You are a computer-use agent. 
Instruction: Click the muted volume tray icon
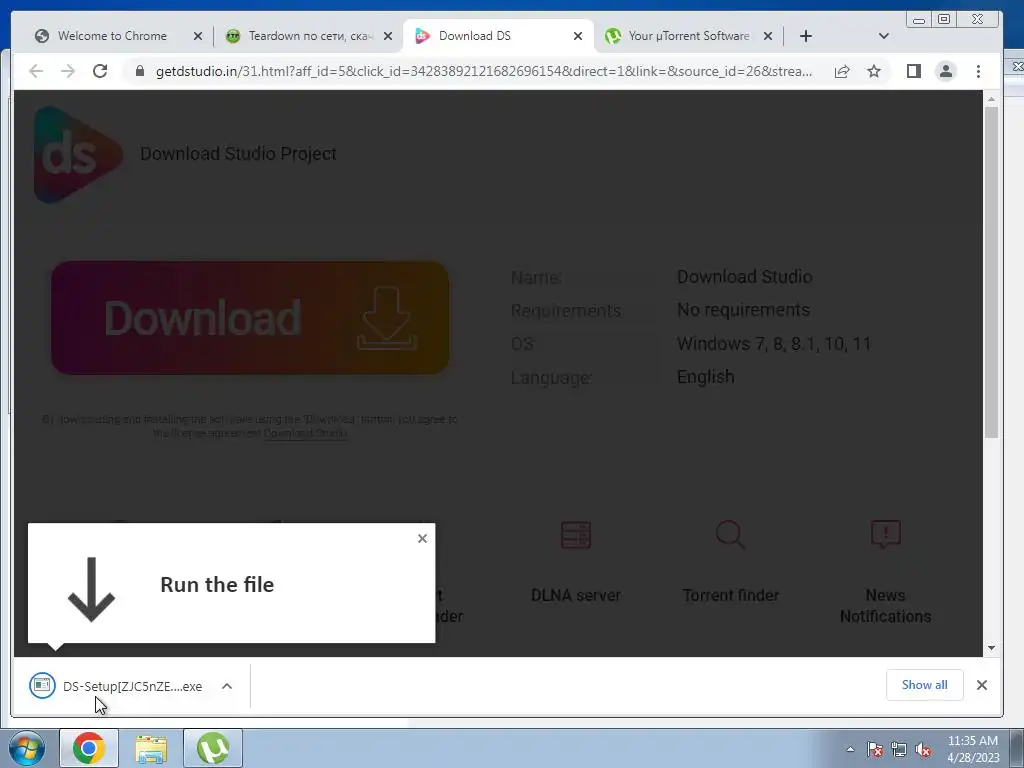[x=923, y=750]
